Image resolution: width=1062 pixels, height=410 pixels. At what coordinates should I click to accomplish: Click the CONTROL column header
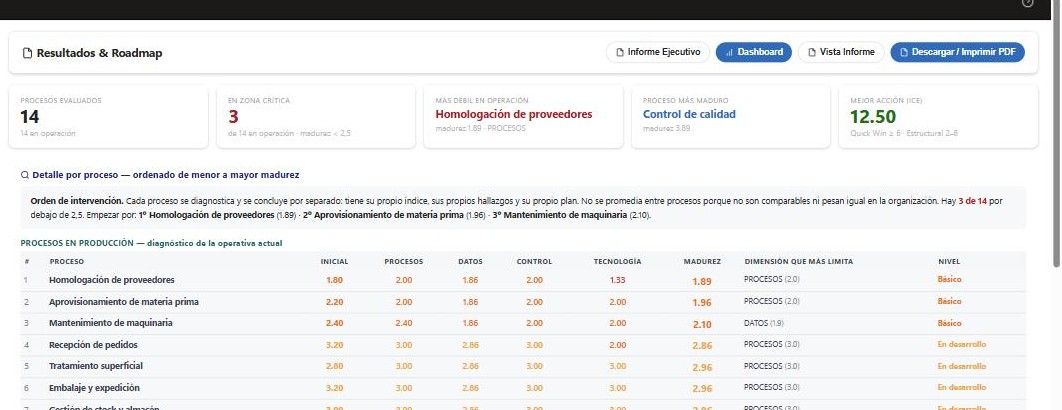point(534,262)
